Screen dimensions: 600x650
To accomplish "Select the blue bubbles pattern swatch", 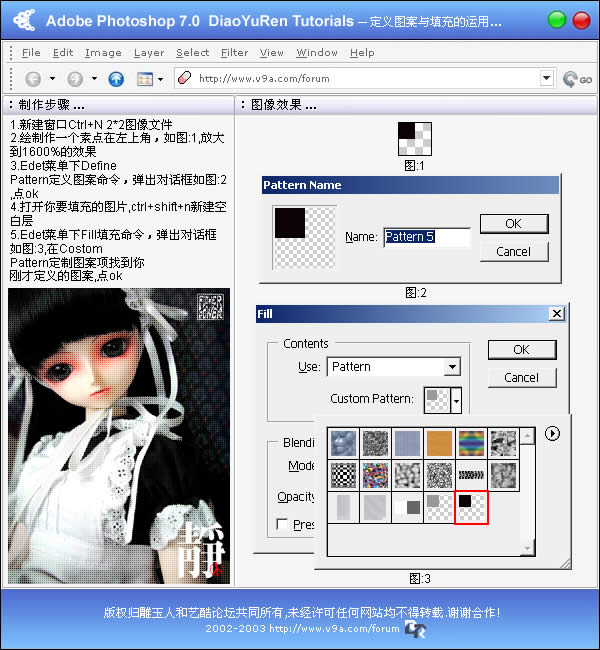I will pos(343,443).
